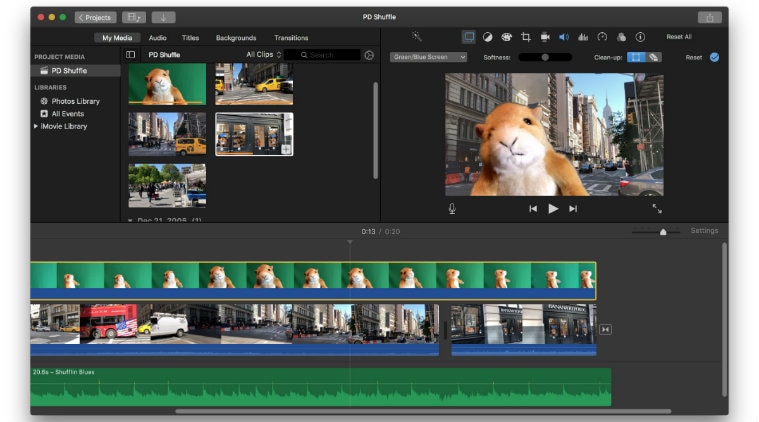The height and width of the screenshot is (422, 759).
Task: Select the yellow taxi crosswalk clip thumbnail
Action: pyautogui.click(x=254, y=84)
